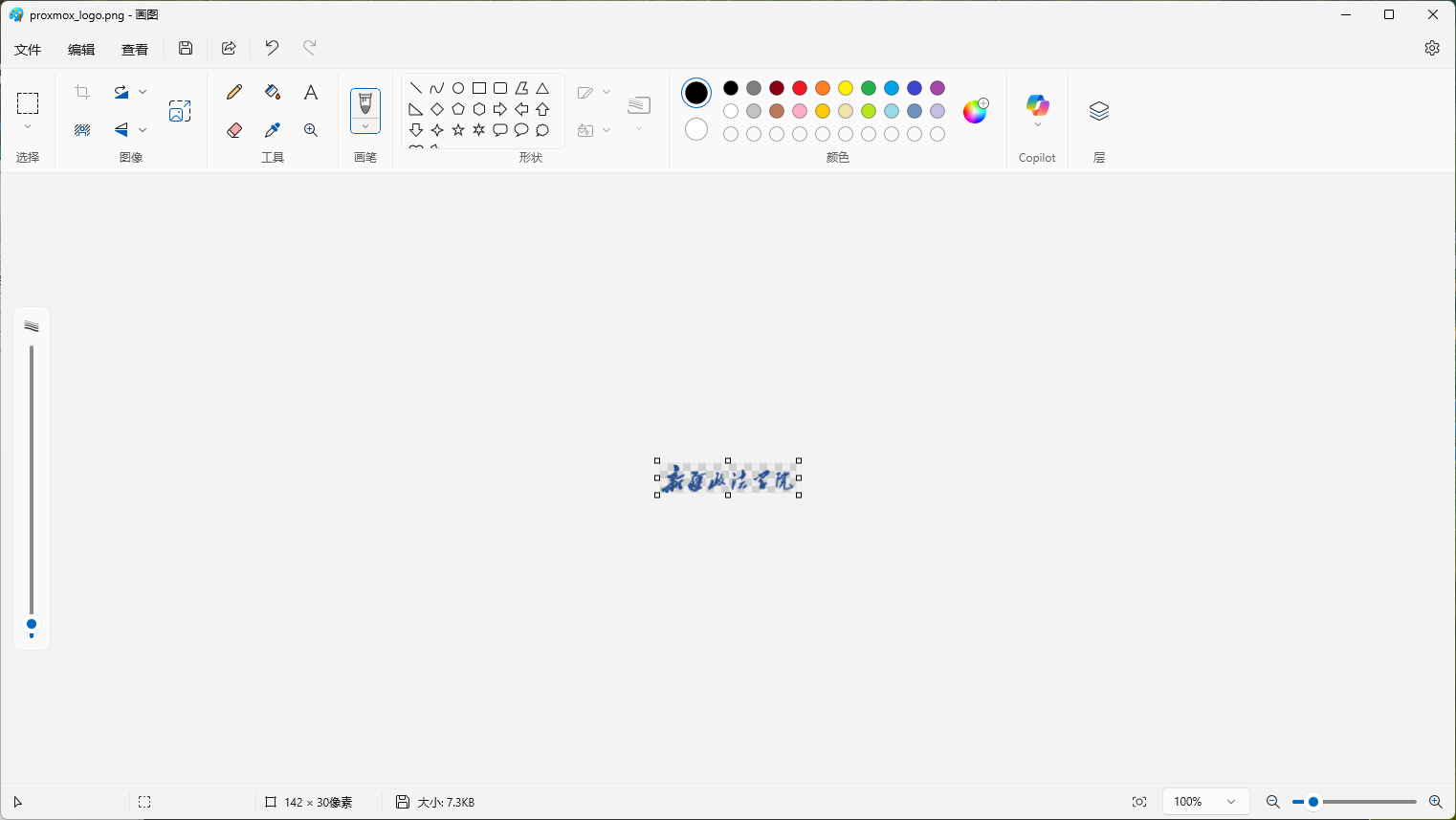Choose the Pentagon shape
This screenshot has width=1456, height=820.
coord(458,109)
